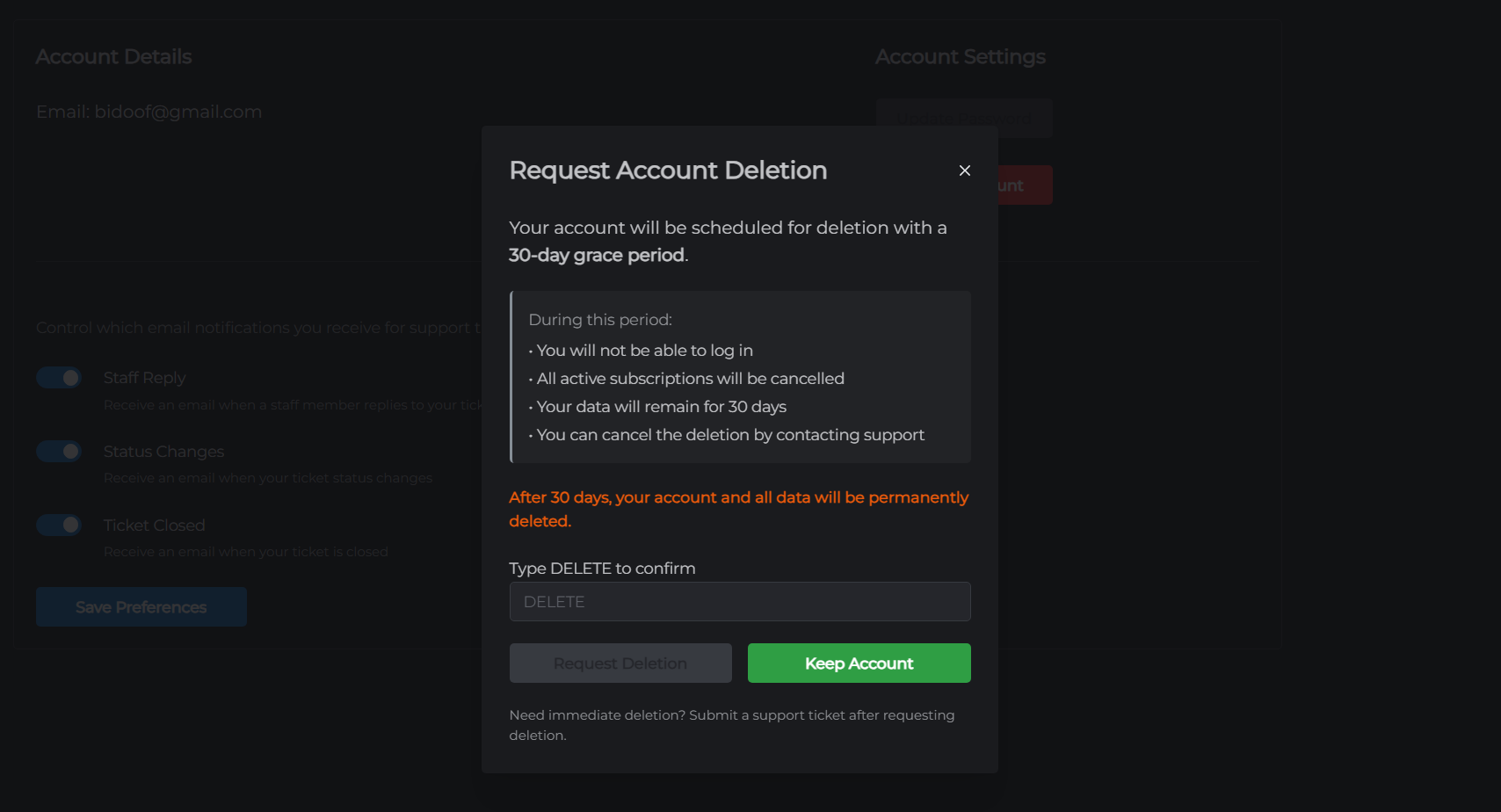Click 'You will not be able to log in'
This screenshot has width=1501, height=812.
[645, 351]
